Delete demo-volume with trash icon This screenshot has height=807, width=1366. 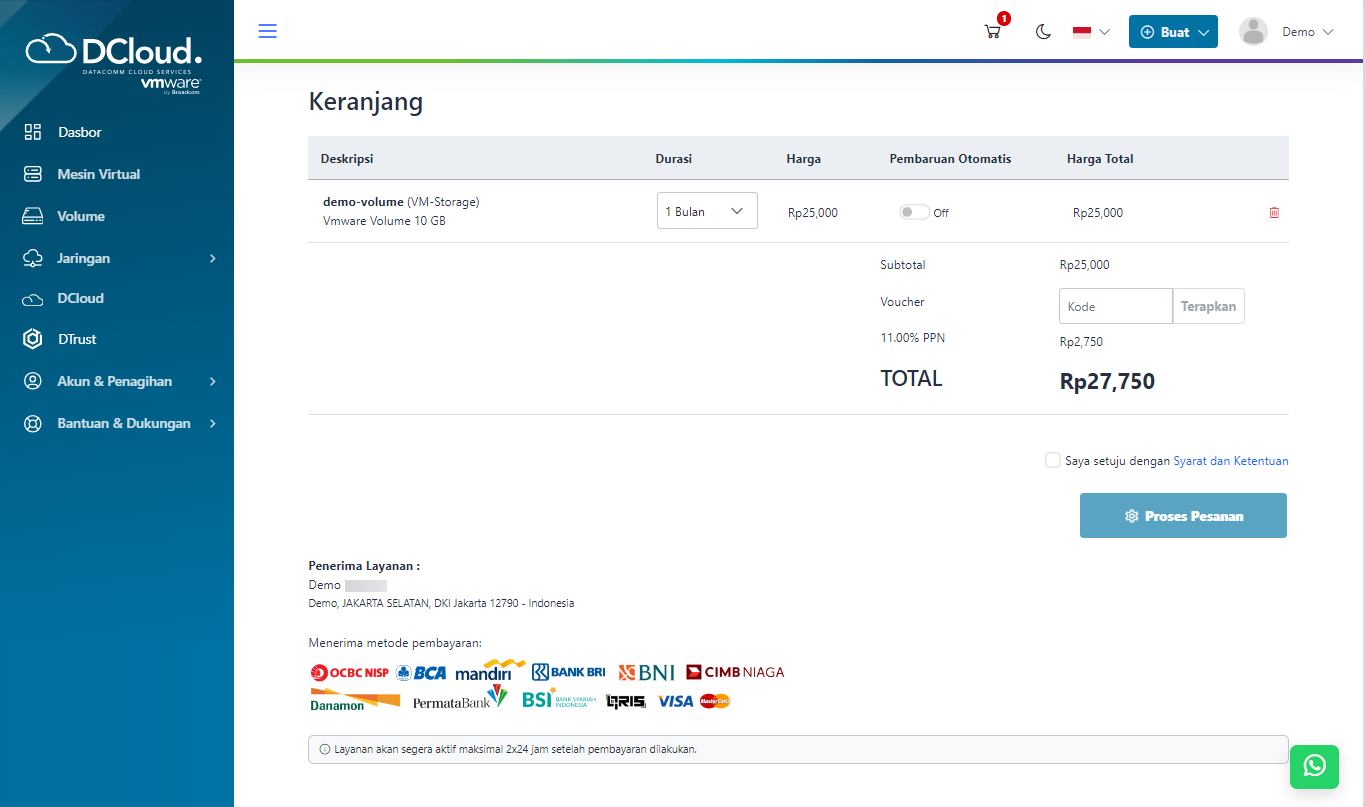click(1274, 212)
